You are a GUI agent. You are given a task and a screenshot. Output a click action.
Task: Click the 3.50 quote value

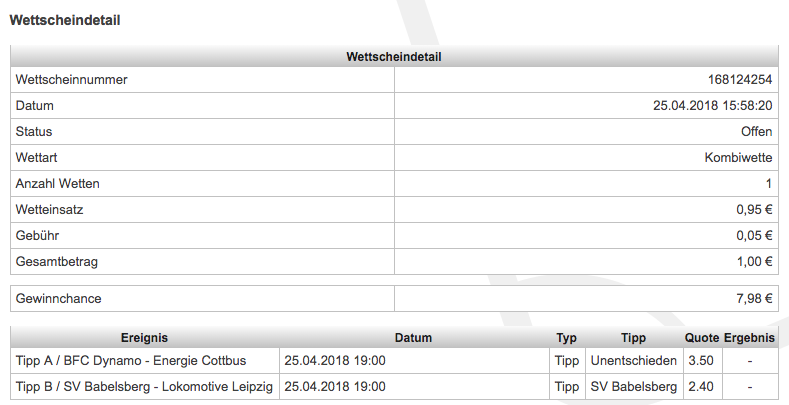(x=701, y=361)
